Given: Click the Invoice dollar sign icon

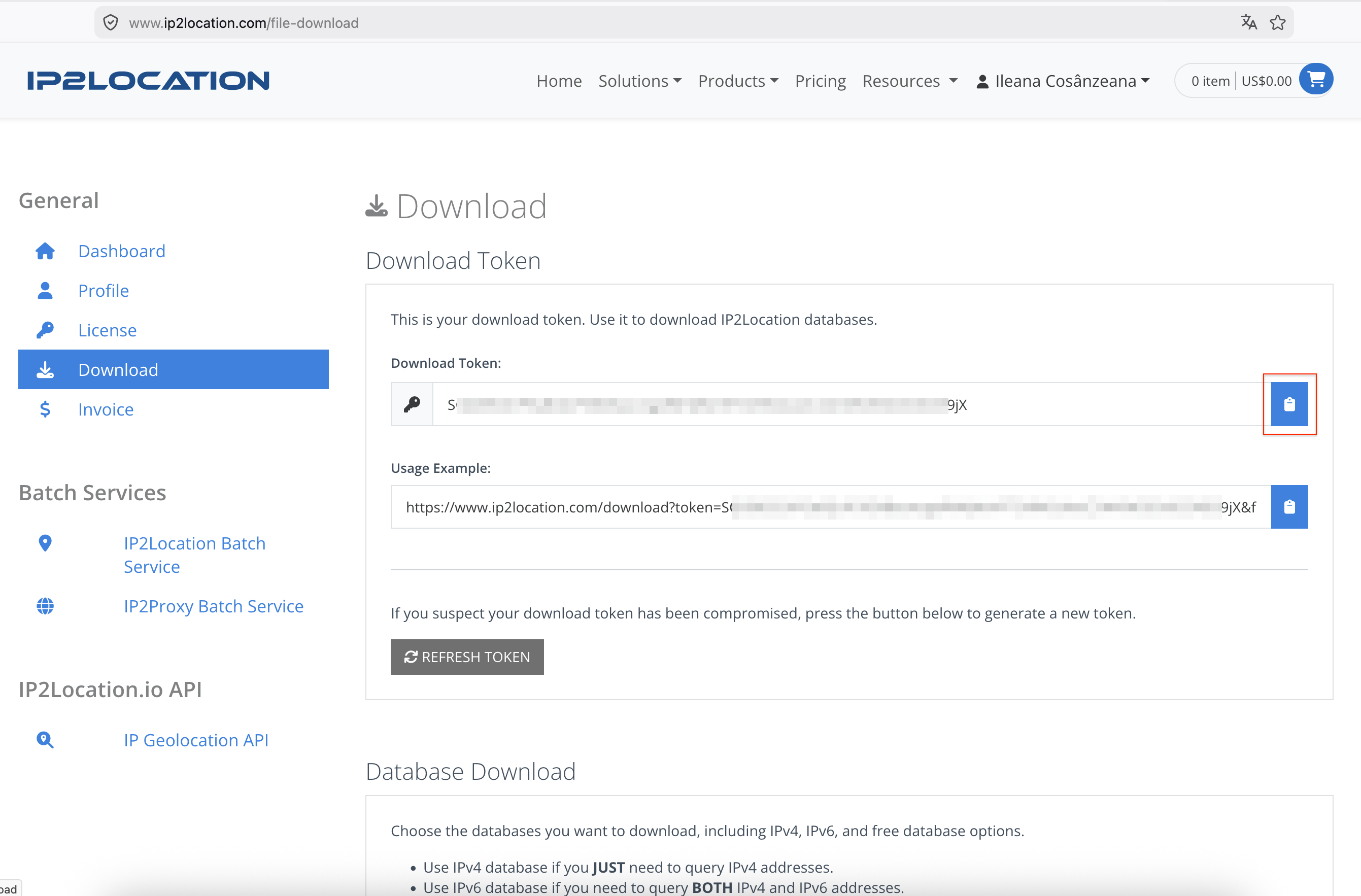Looking at the screenshot, I should coord(45,409).
